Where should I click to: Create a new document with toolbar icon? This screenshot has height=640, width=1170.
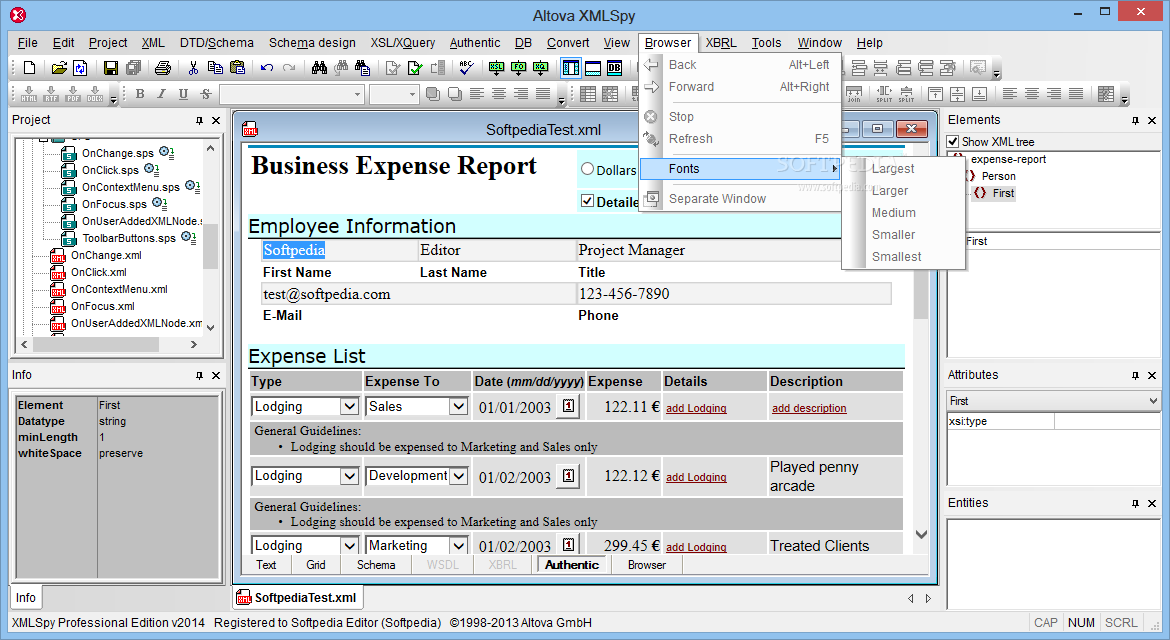coord(29,68)
